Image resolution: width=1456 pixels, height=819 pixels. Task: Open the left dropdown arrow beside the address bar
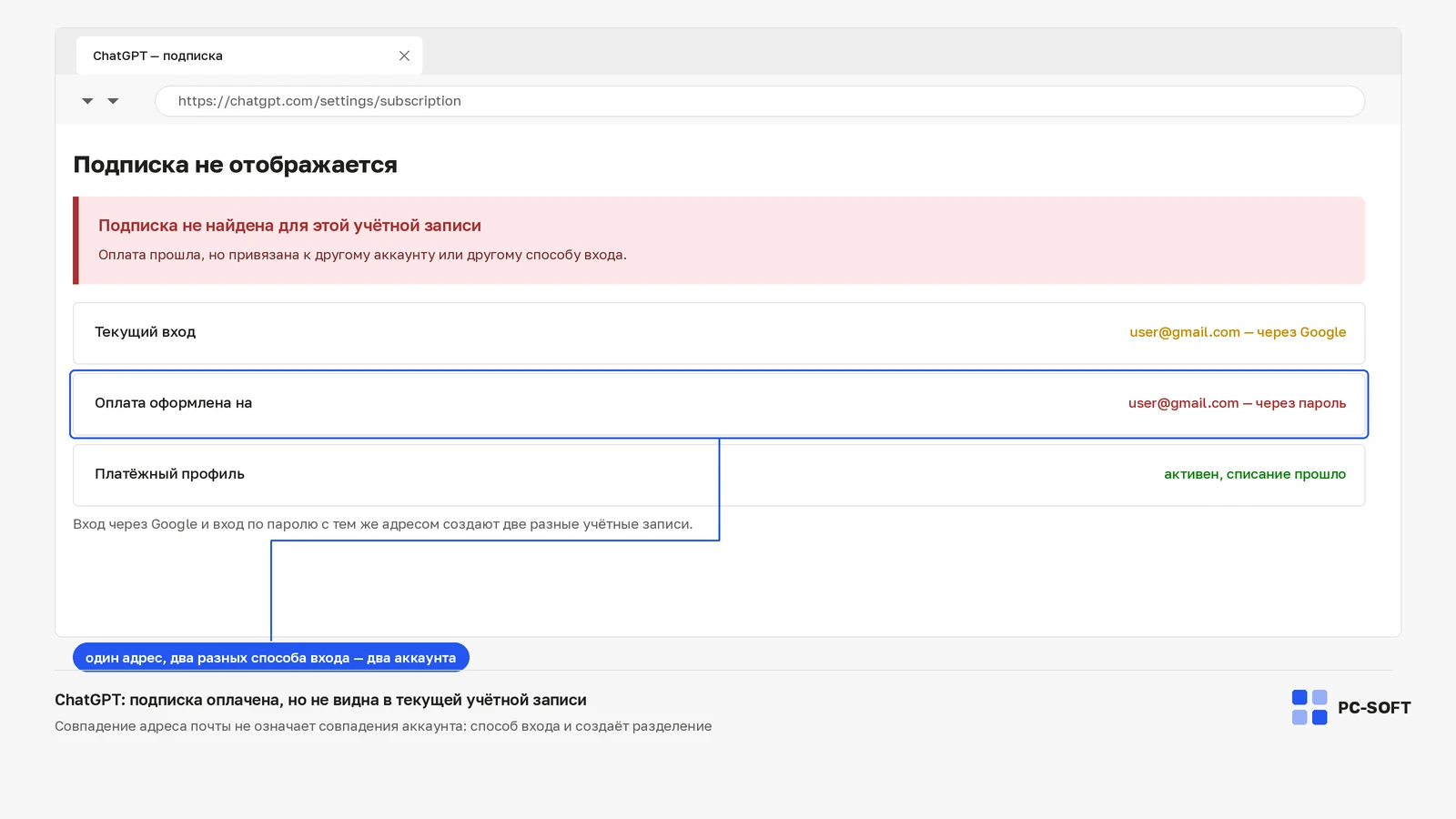click(87, 101)
